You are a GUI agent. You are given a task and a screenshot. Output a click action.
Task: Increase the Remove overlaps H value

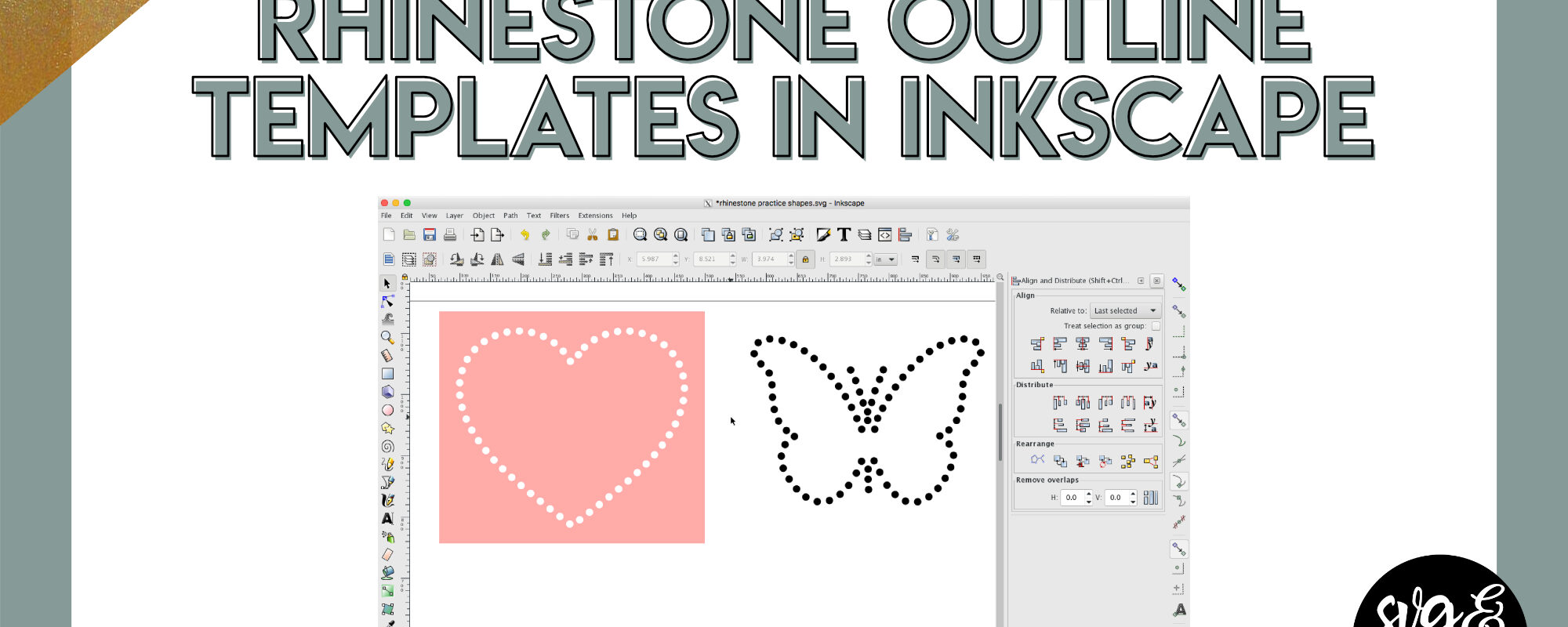coord(1088,494)
